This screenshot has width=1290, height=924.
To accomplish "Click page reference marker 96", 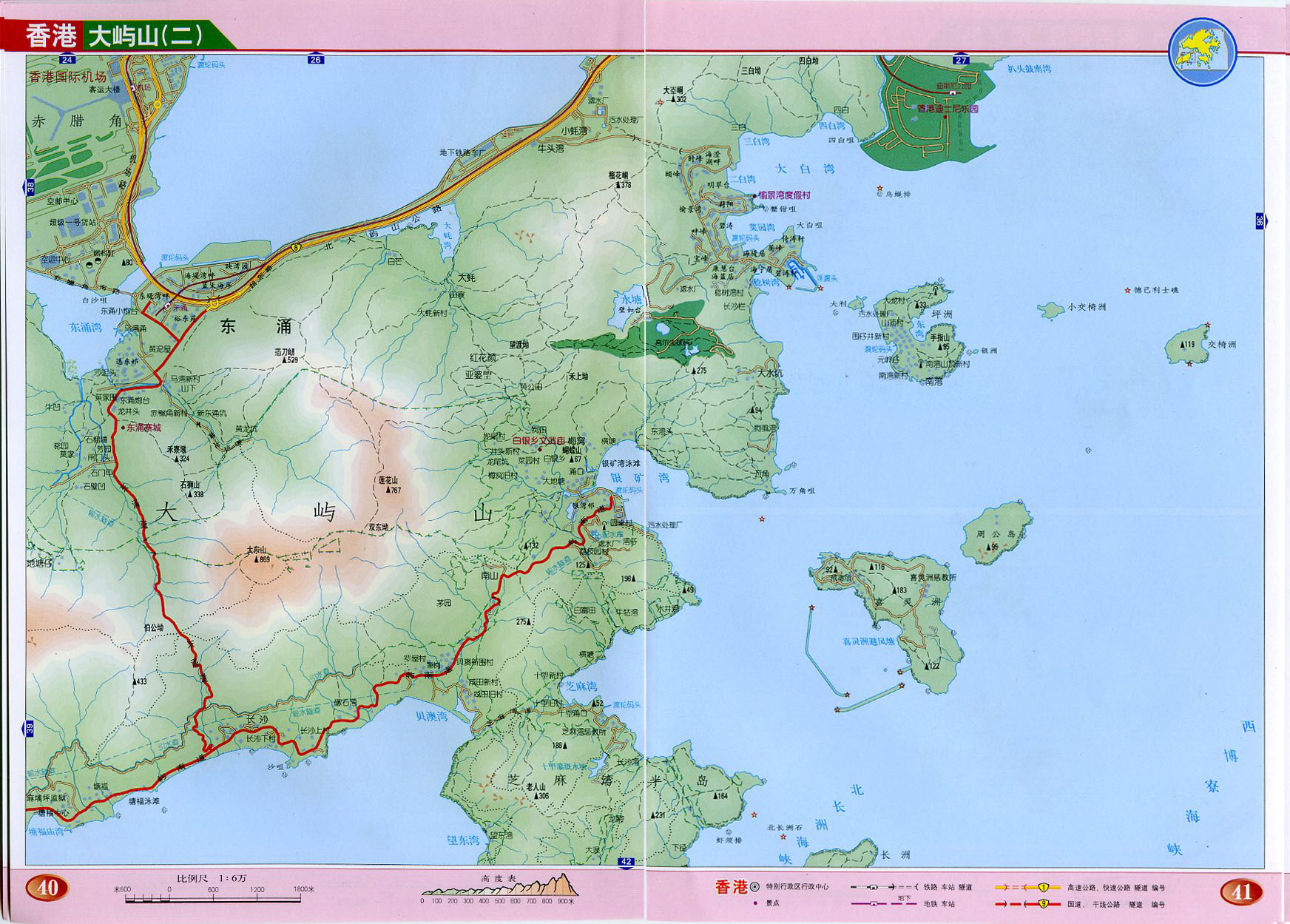I will (1260, 220).
